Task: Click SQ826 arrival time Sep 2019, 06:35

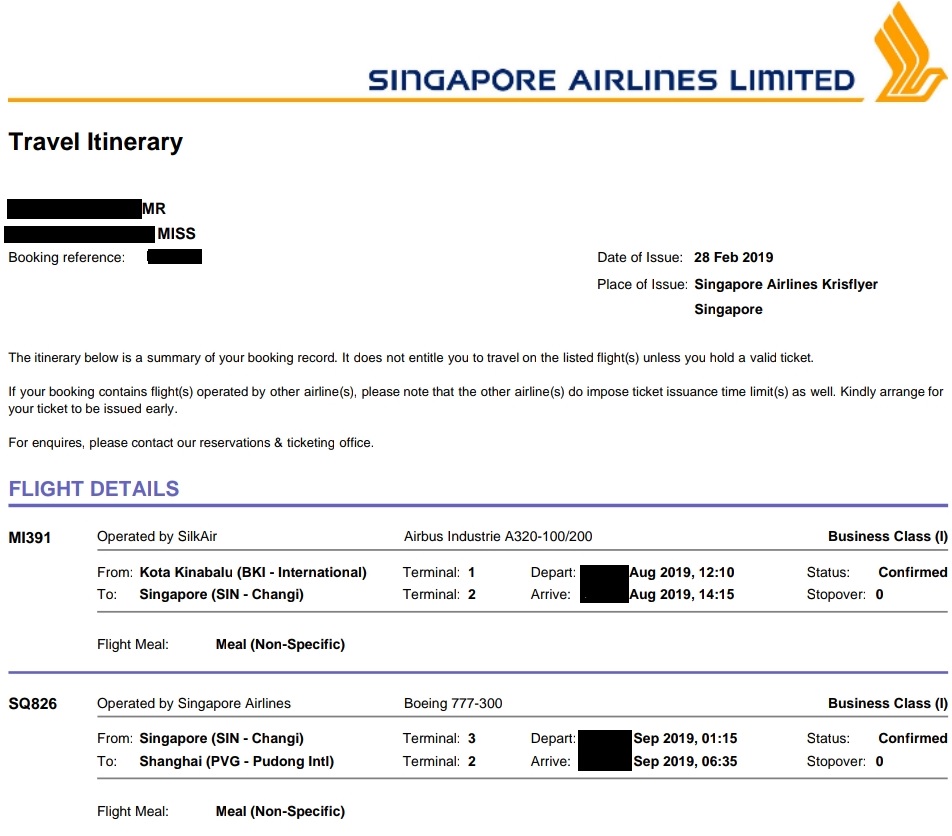Action: (685, 762)
